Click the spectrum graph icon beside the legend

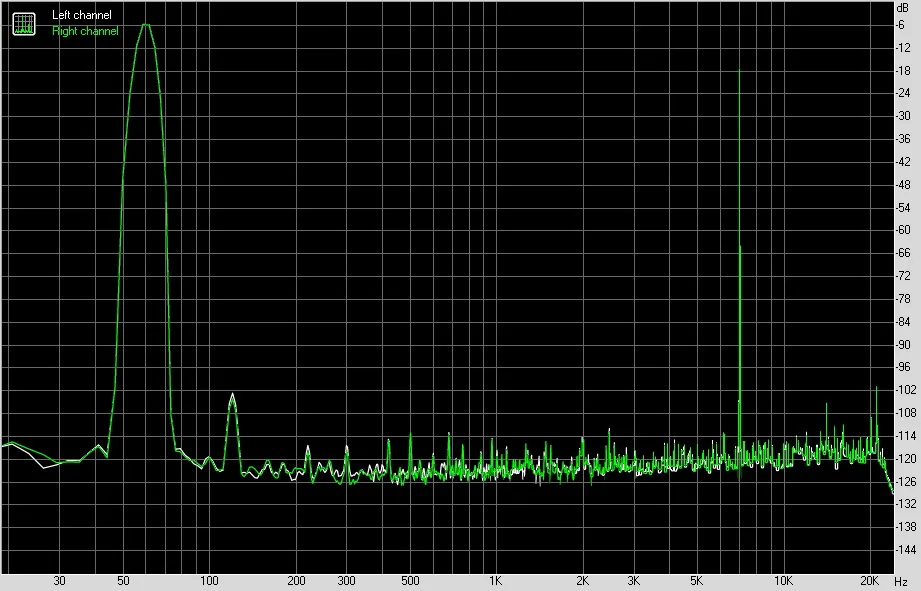click(24, 23)
